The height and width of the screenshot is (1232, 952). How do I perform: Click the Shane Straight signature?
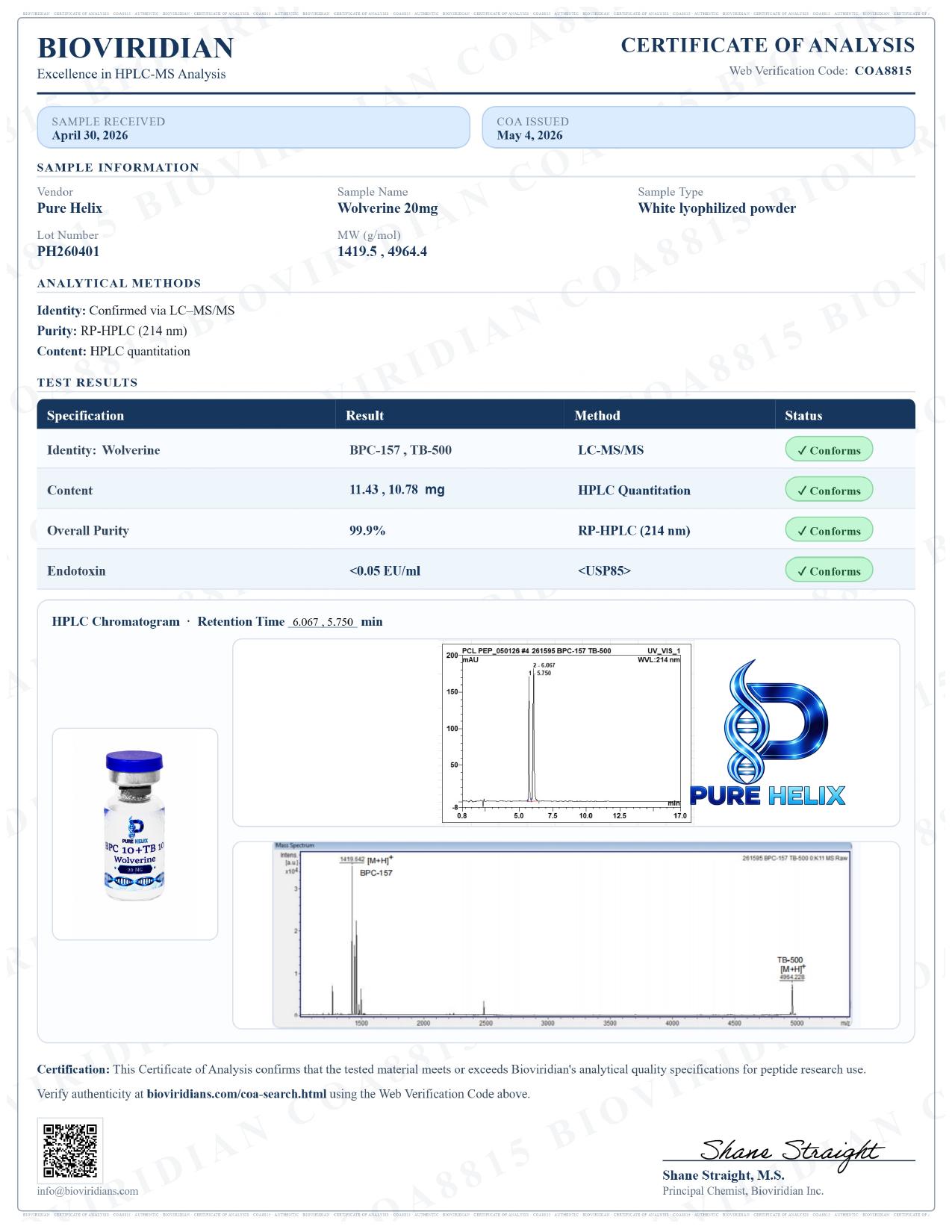click(792, 1153)
